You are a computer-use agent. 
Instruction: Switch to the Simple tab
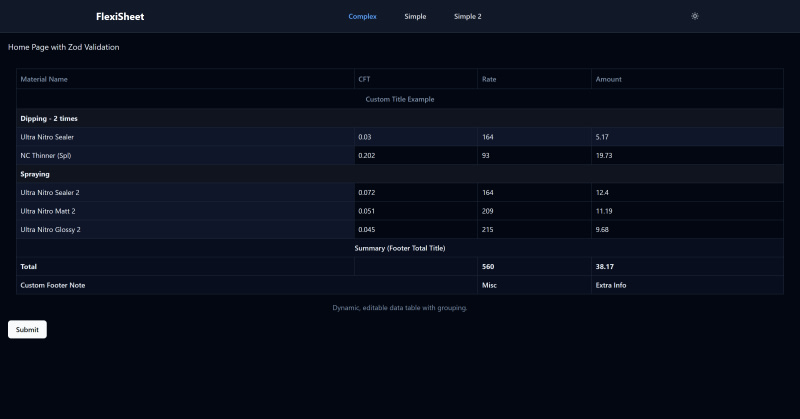click(x=415, y=16)
